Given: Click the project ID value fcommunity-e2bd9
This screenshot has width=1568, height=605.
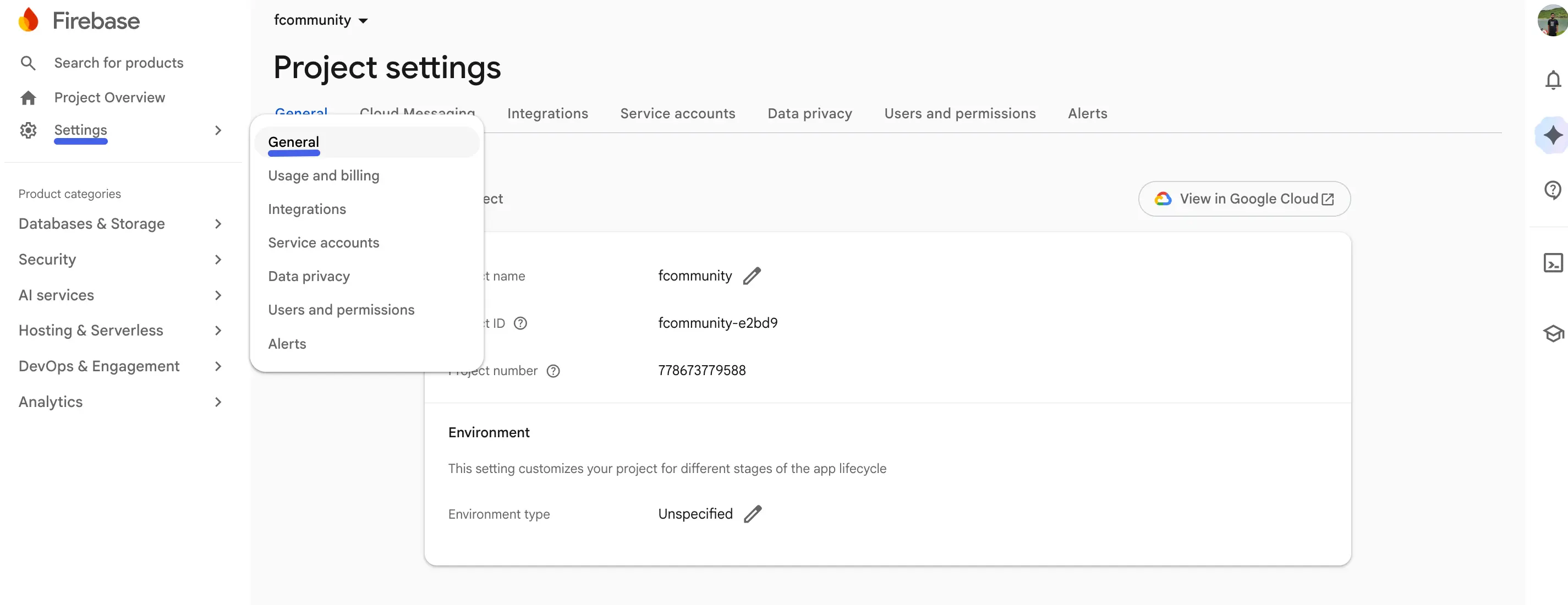Looking at the screenshot, I should [x=717, y=323].
